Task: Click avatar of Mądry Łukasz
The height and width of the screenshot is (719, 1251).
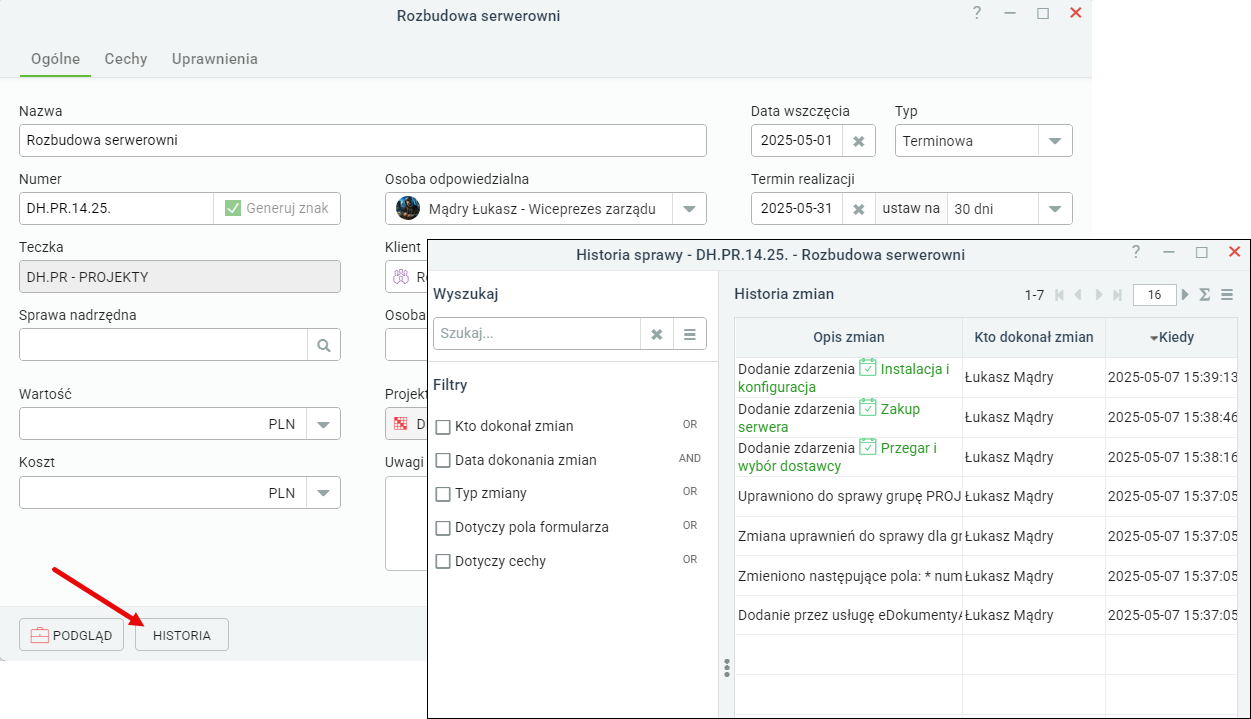Action: pos(408,208)
